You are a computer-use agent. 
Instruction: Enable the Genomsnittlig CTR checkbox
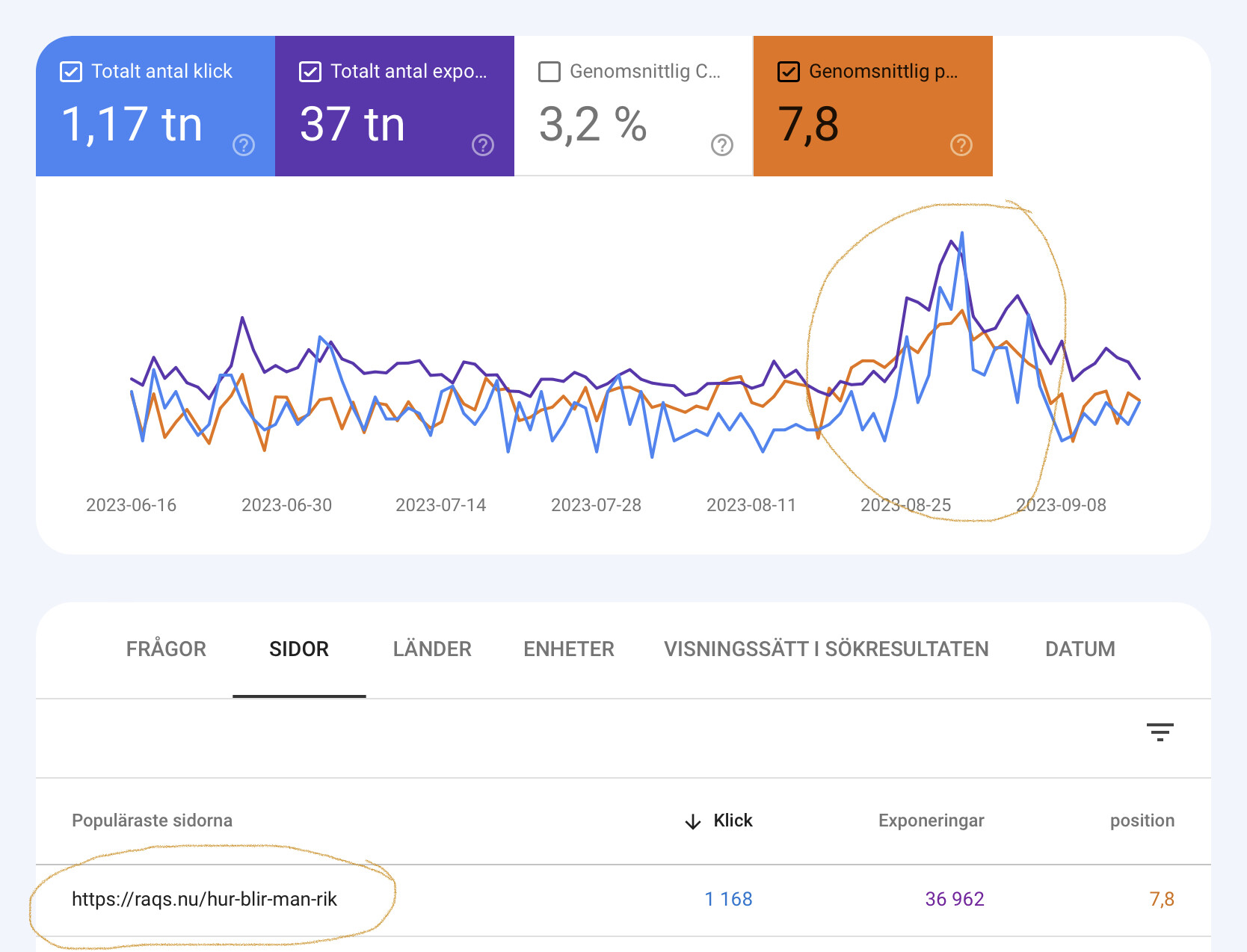pos(549,72)
